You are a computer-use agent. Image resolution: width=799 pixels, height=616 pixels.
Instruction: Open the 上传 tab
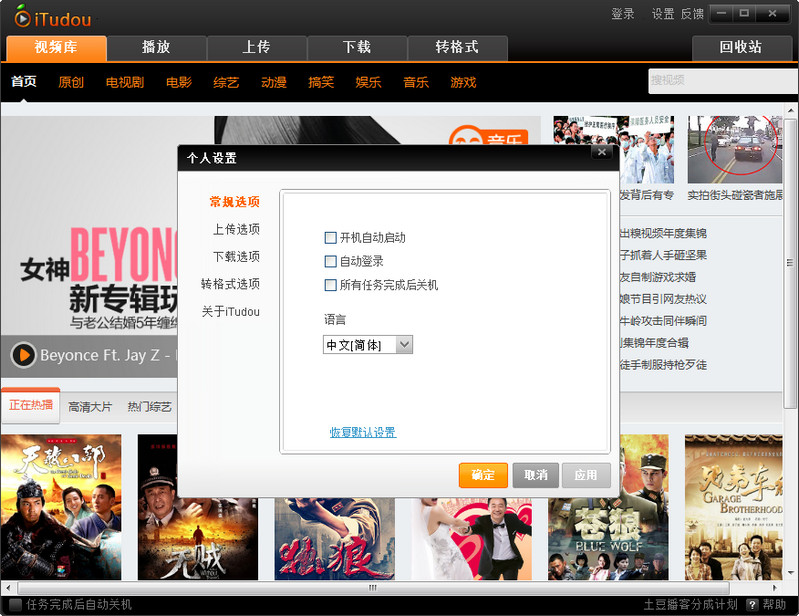(x=256, y=48)
